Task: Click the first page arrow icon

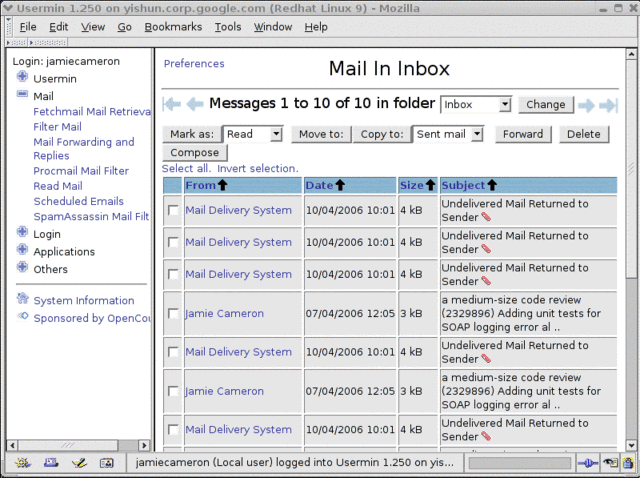Action: tap(171, 104)
